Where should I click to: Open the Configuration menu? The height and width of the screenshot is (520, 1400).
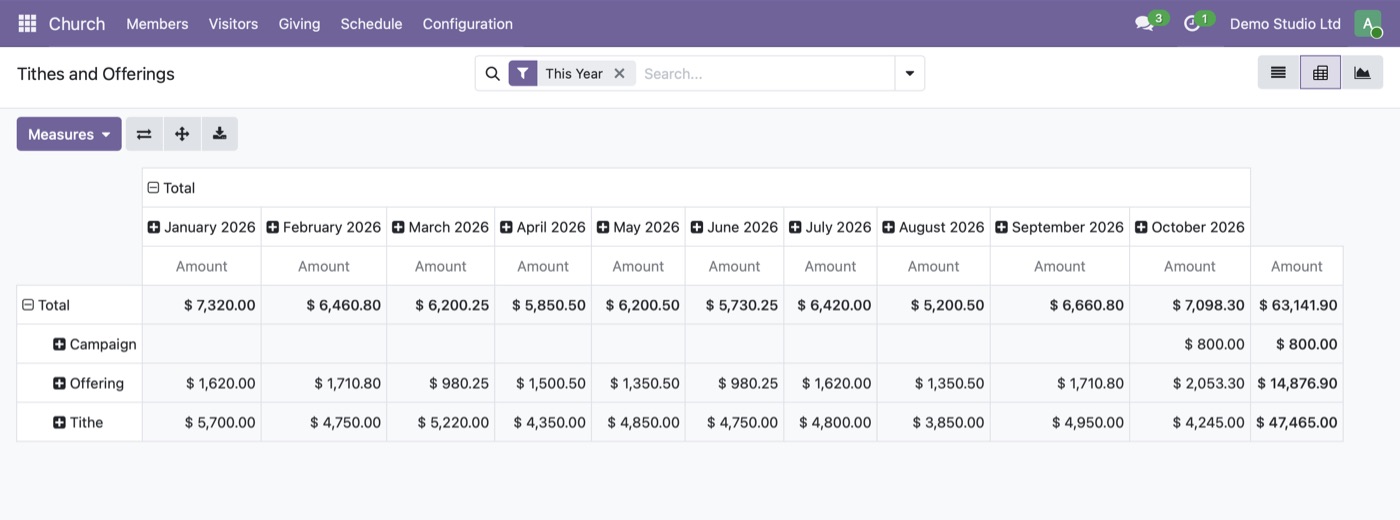tap(467, 23)
